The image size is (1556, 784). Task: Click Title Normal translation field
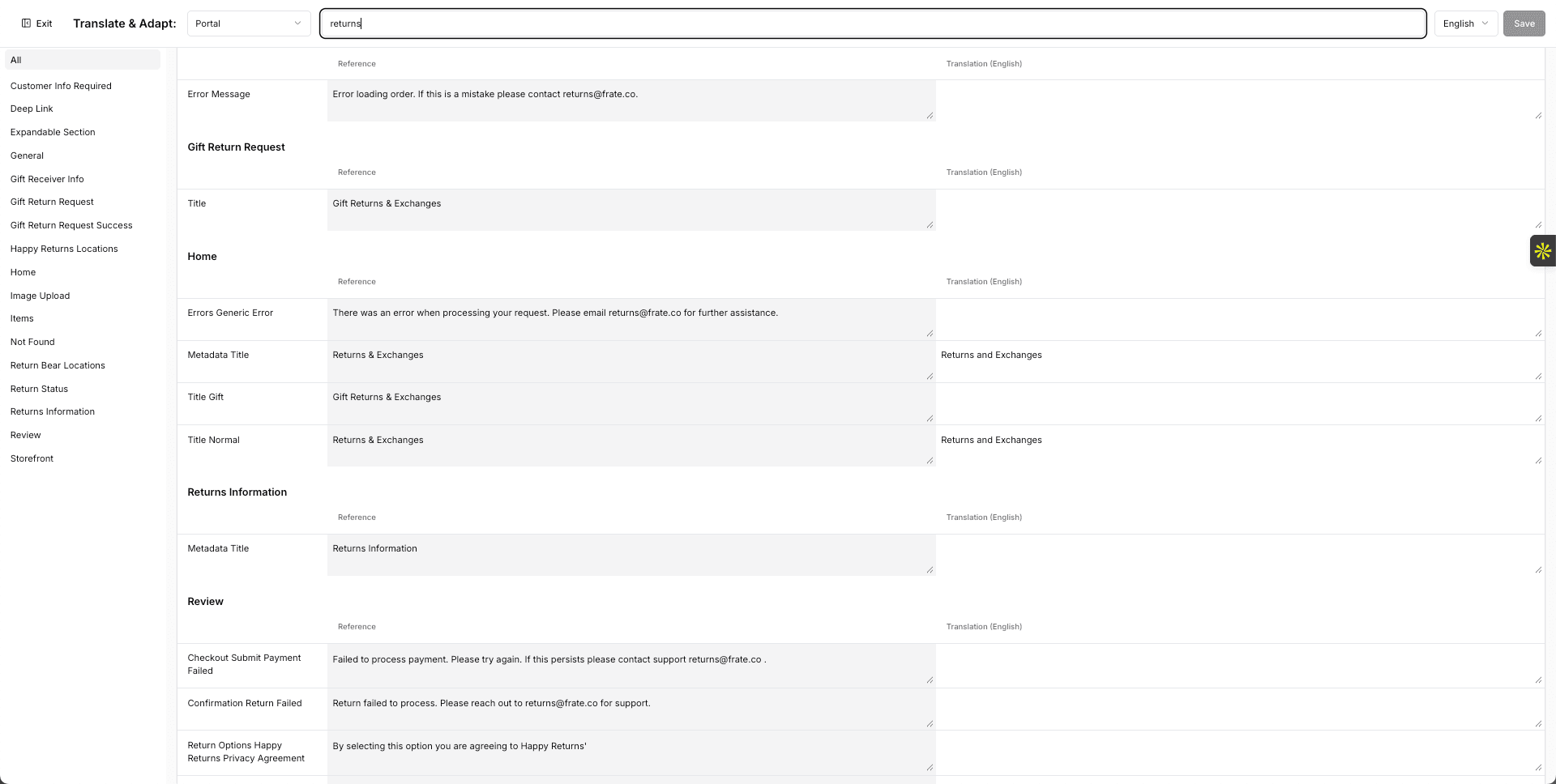1238,445
